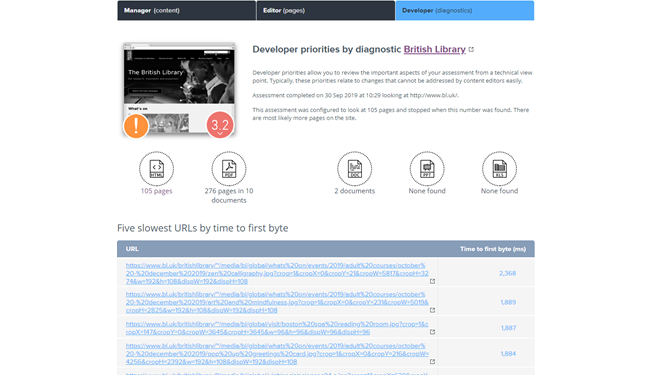
Task: Click the Time to first byte column header
Action: [x=493, y=249]
